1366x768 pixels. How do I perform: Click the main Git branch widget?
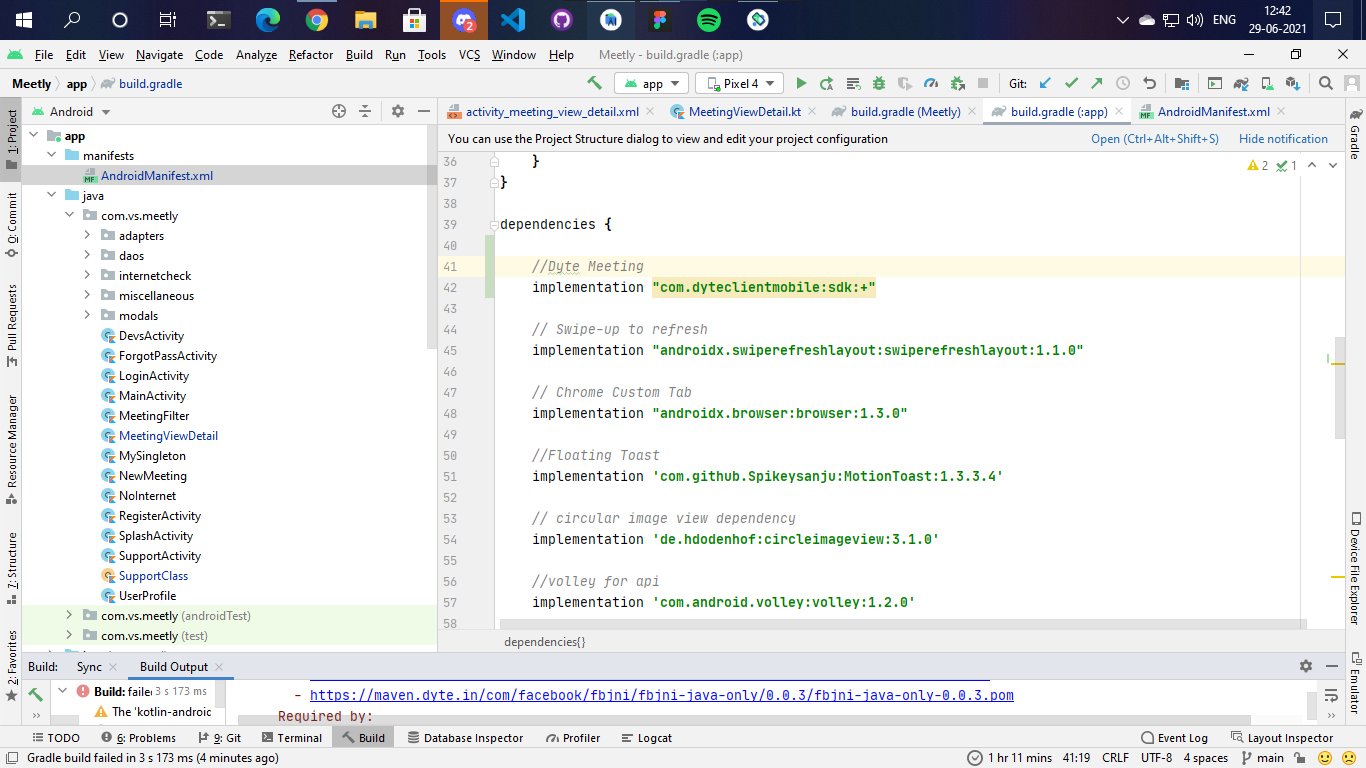pos(1262,758)
